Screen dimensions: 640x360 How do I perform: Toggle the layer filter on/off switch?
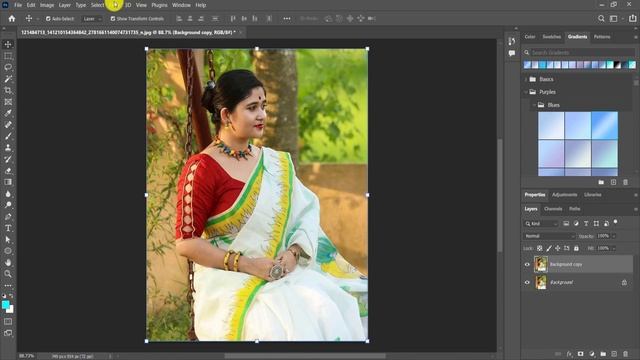[x=616, y=222]
